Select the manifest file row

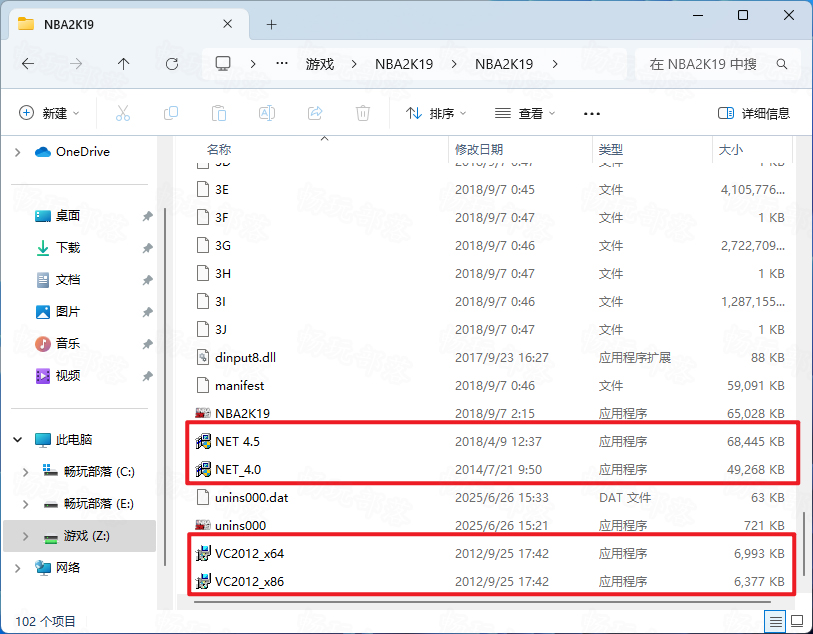tap(490, 385)
